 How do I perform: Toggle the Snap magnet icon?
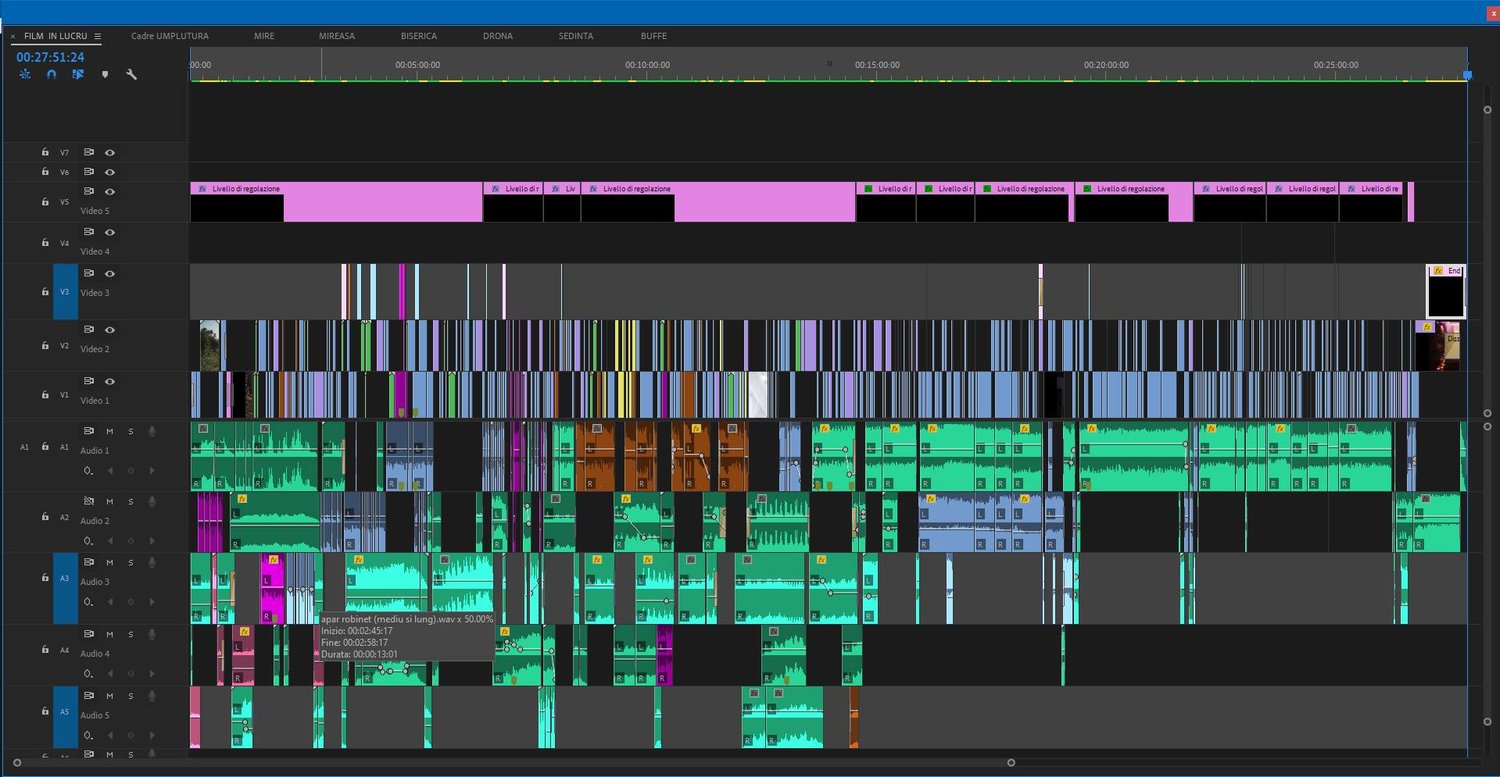(51, 74)
